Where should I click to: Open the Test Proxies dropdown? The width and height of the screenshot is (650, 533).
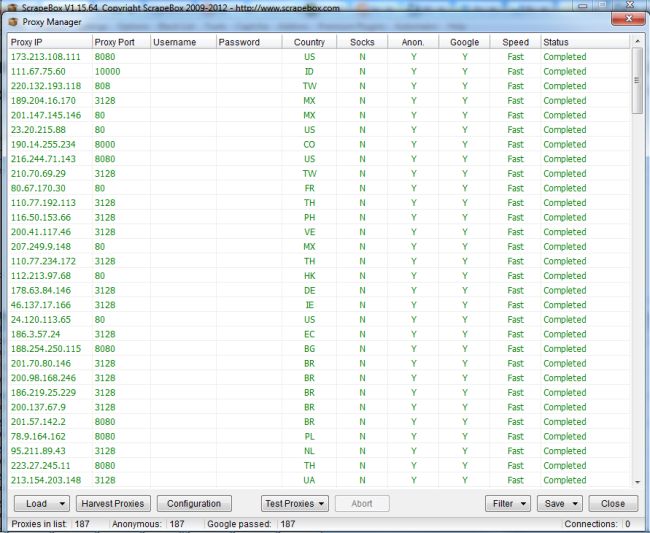point(295,504)
